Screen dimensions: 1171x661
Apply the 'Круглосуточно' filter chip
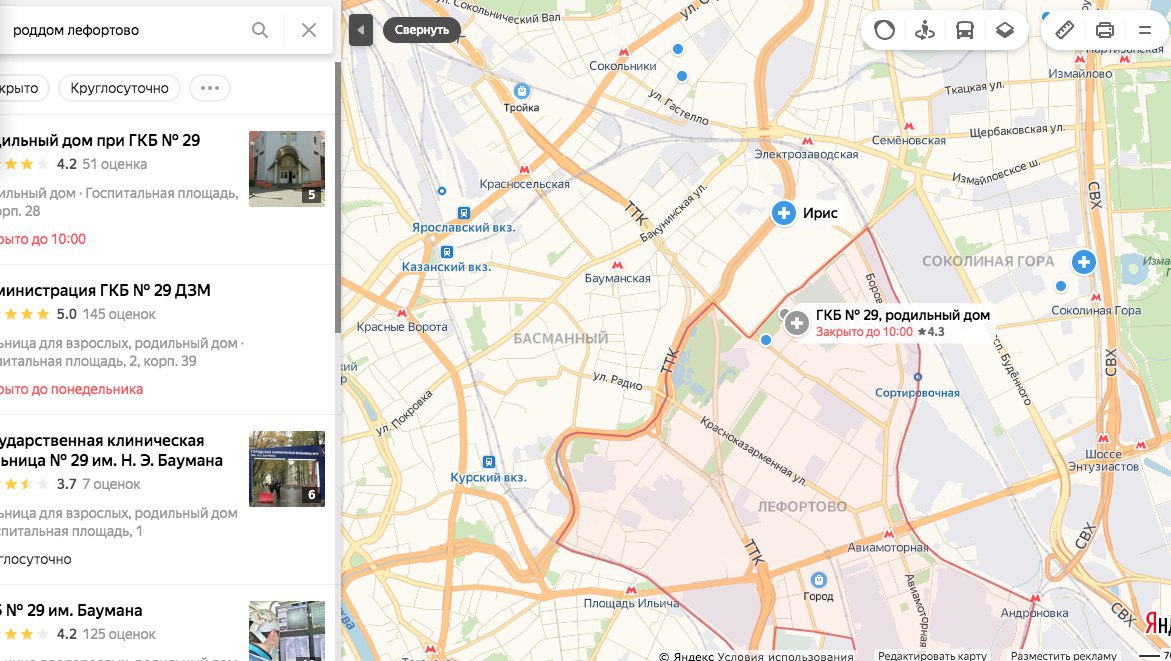119,88
